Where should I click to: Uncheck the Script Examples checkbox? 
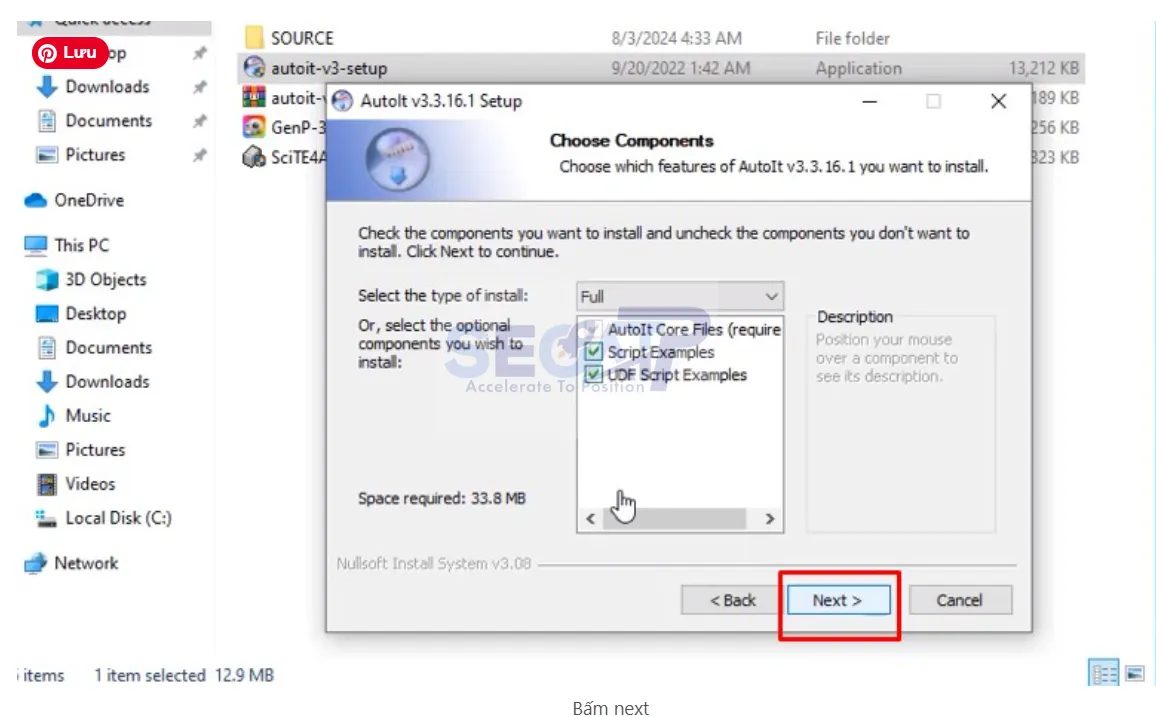click(x=593, y=352)
